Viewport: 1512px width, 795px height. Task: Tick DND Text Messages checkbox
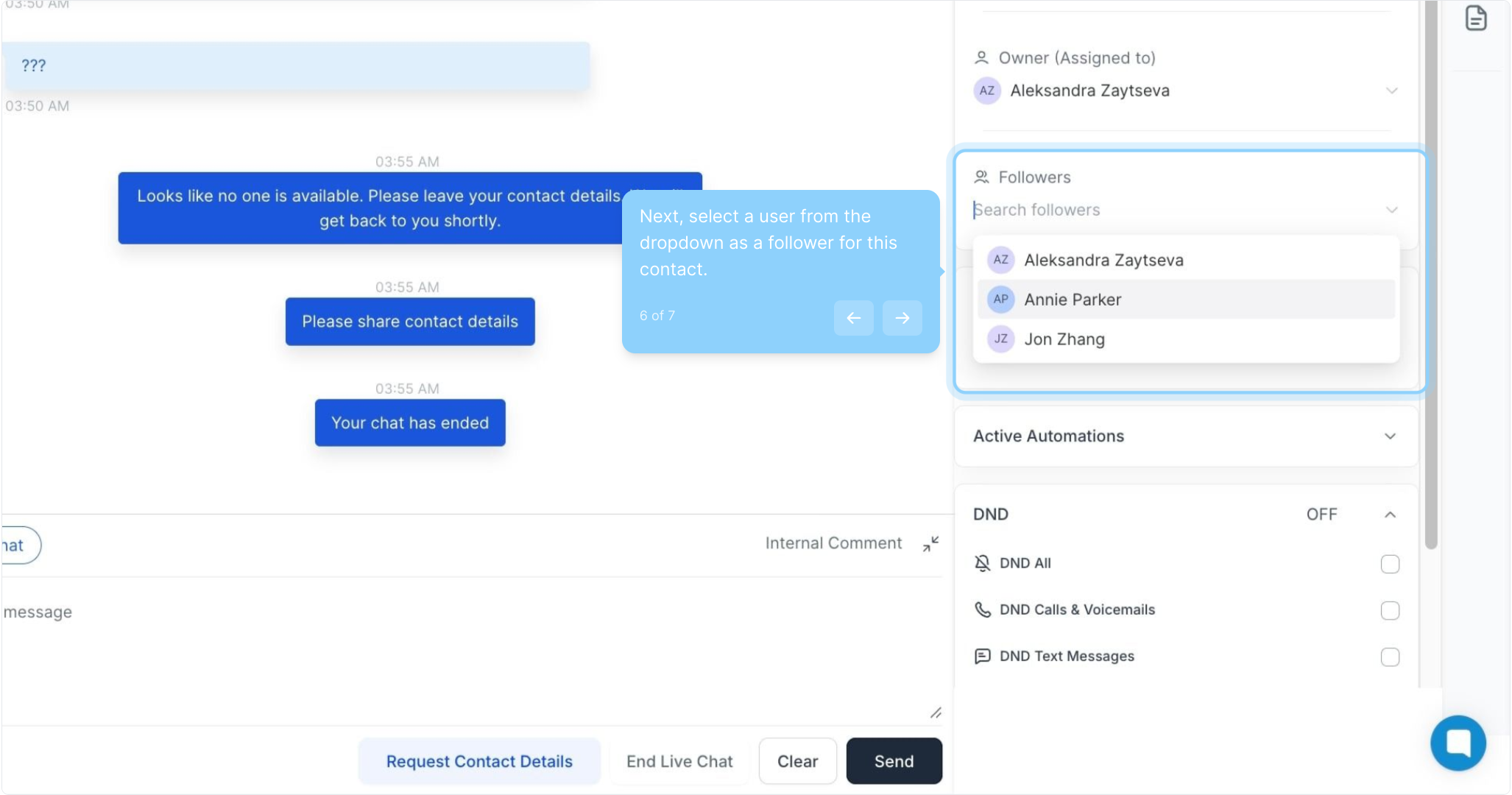click(1389, 657)
